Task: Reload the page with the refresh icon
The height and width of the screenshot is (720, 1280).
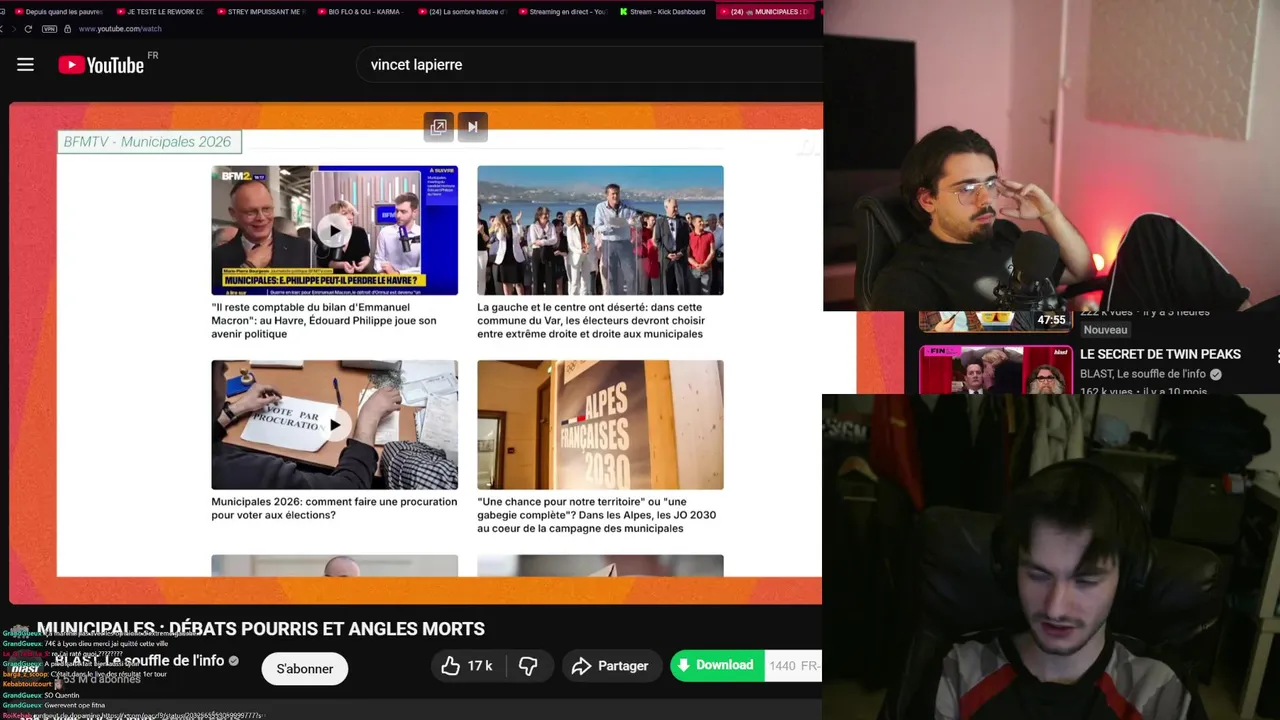Action: [28, 29]
